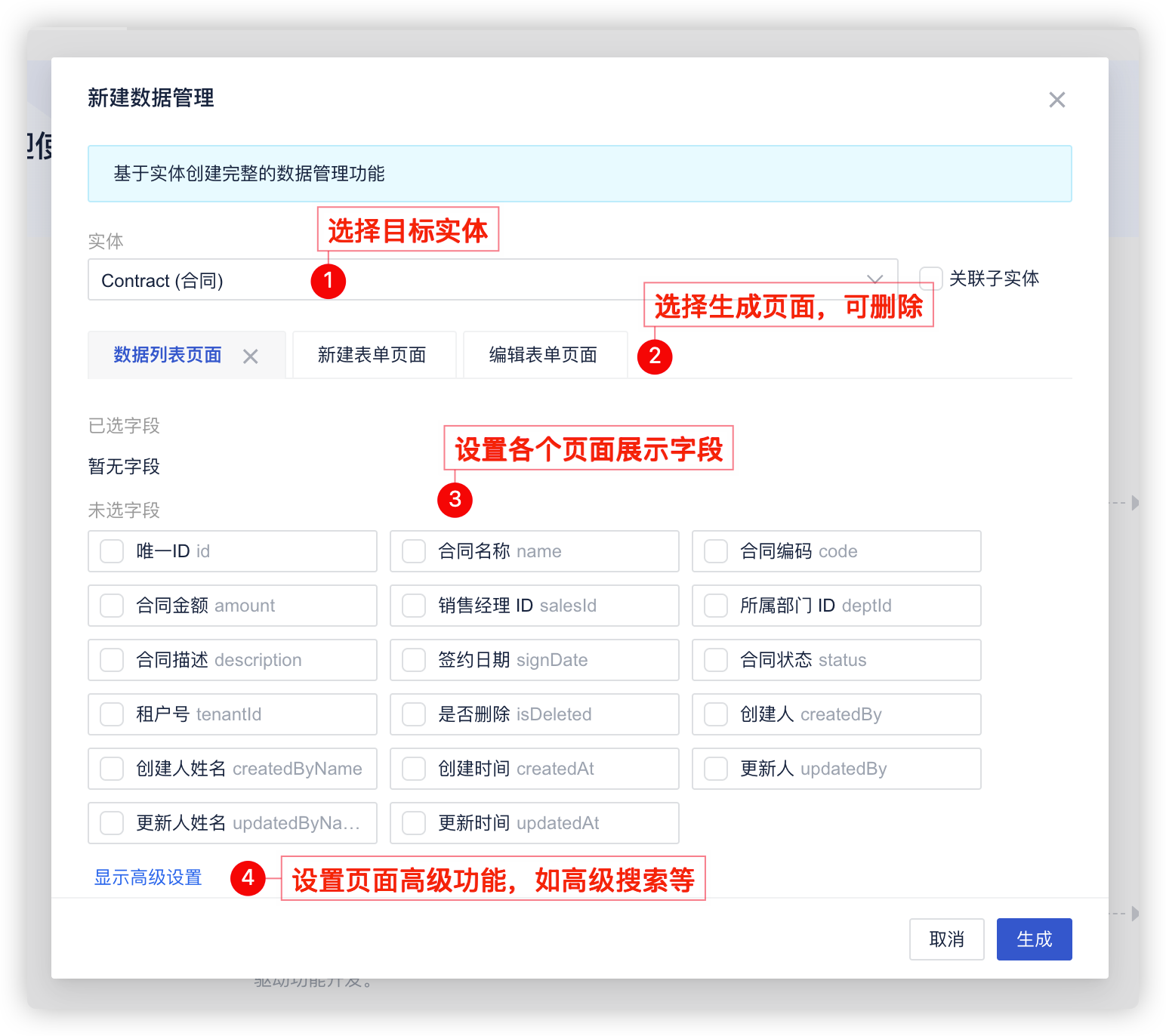
Task: Open 显示高级设置 advanced settings link
Action: coord(147,877)
